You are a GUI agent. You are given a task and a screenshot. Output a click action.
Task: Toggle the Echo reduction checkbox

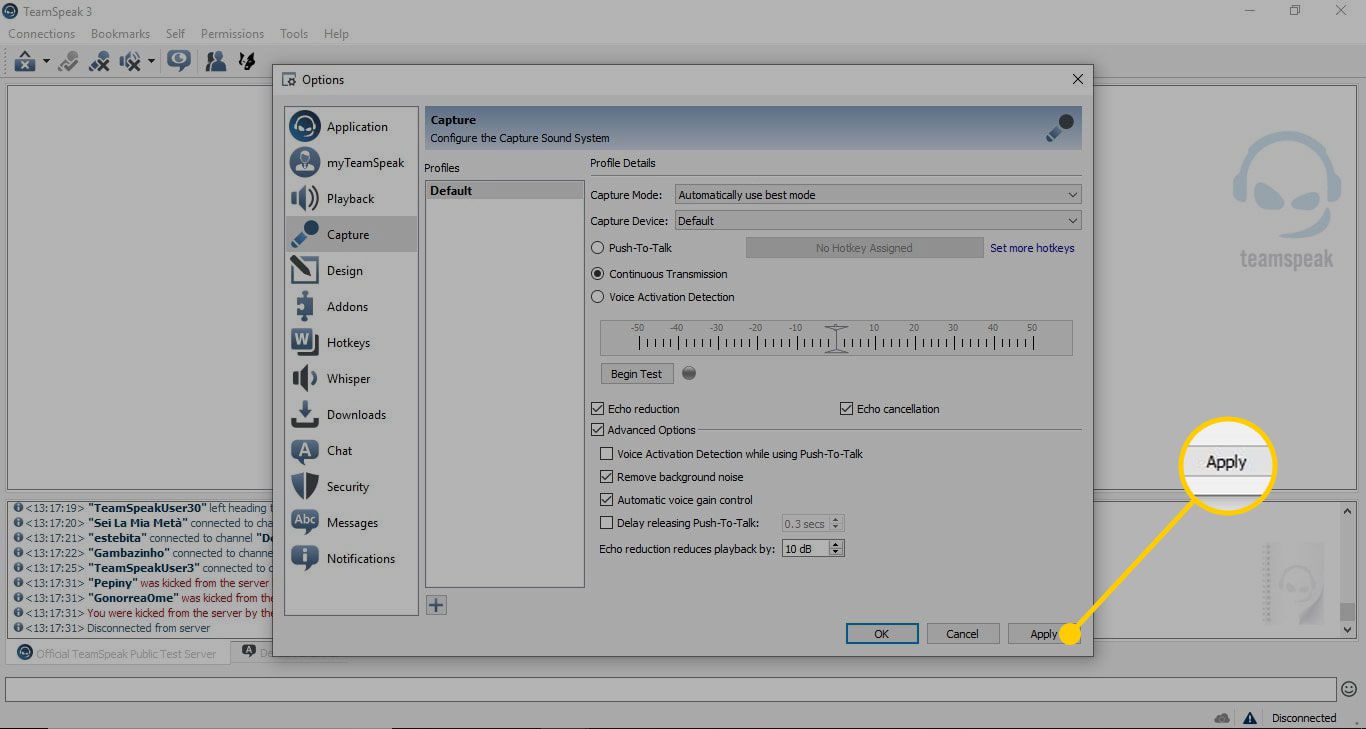[598, 409]
